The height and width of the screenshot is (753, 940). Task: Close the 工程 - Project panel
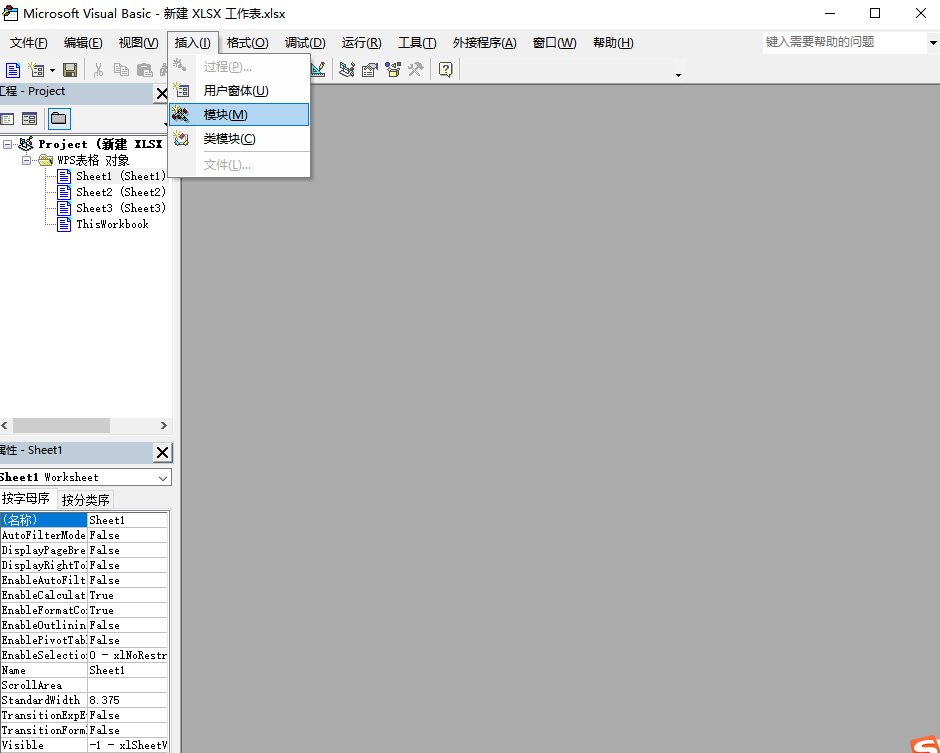pos(161,94)
